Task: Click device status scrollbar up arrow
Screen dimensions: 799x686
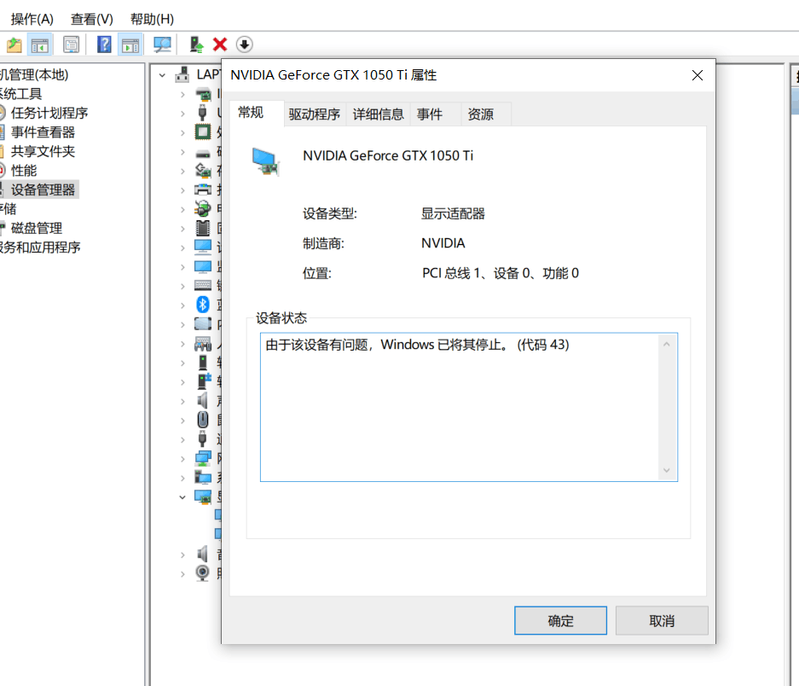Action: [667, 345]
